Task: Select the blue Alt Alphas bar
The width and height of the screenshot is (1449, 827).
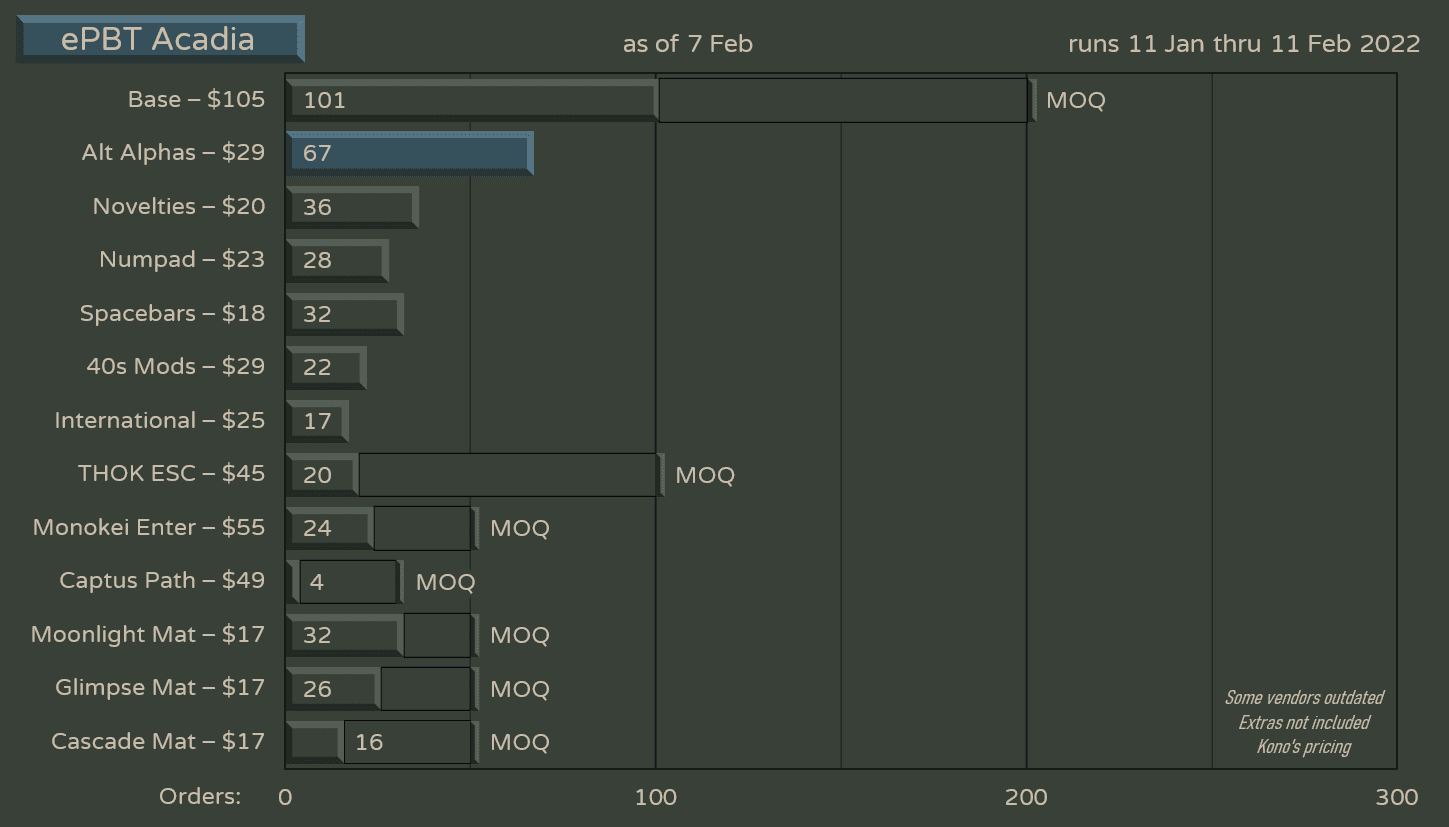Action: [409, 153]
